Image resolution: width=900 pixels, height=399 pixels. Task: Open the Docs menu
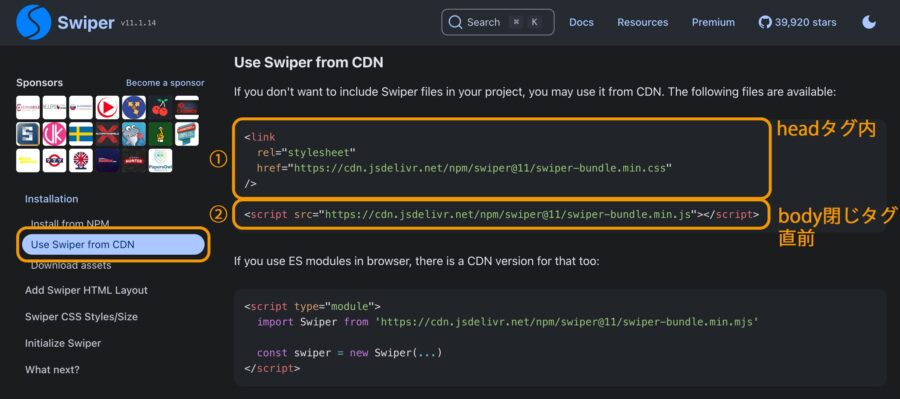(x=581, y=22)
